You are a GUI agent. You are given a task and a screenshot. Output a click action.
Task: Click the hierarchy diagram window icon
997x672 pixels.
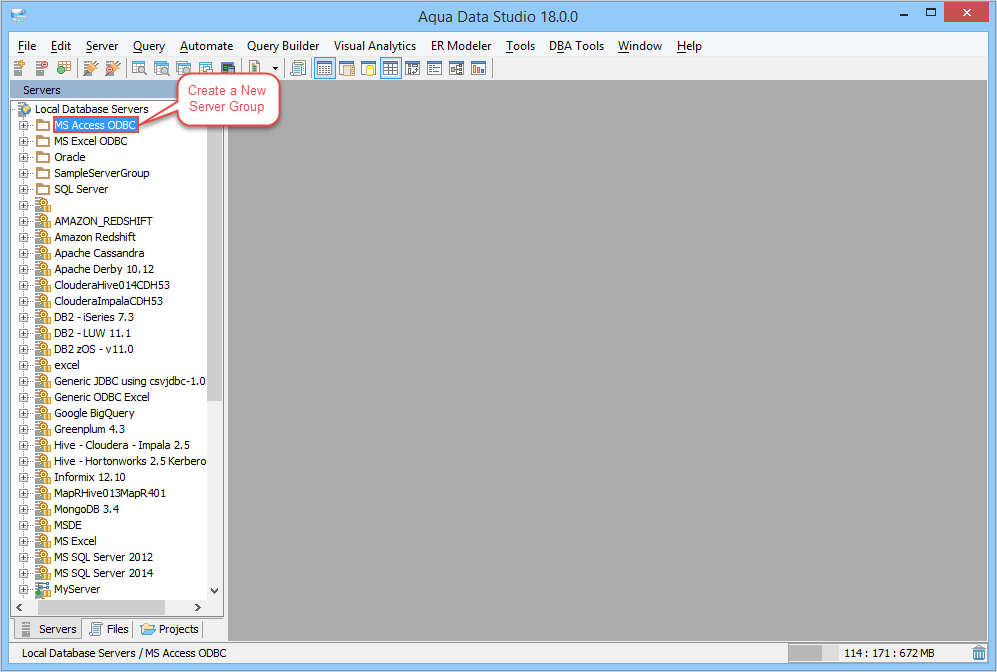(x=457, y=68)
